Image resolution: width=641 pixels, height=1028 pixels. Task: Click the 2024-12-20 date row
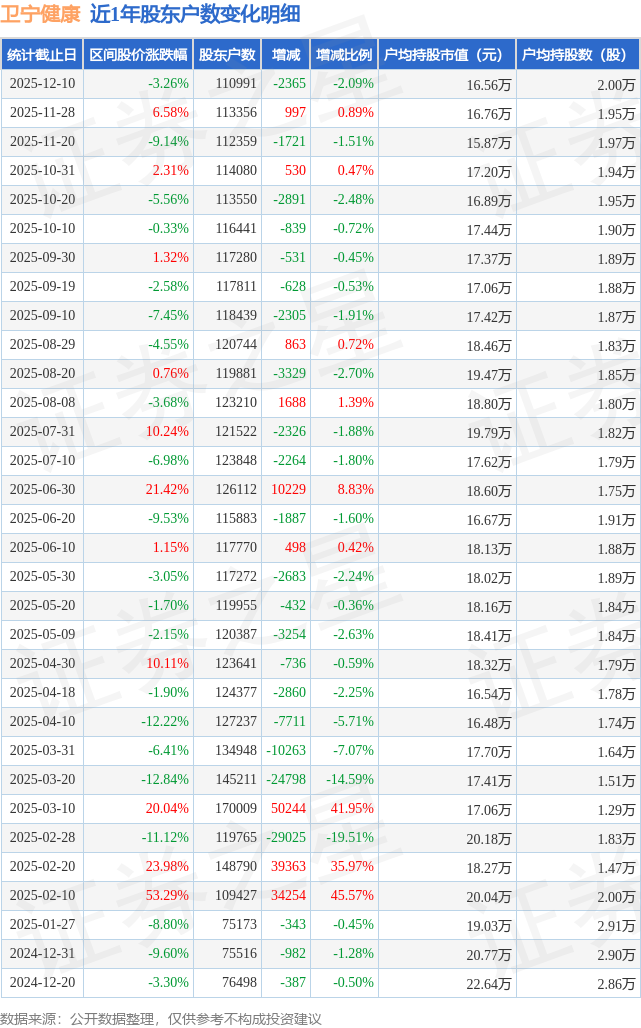click(42, 983)
